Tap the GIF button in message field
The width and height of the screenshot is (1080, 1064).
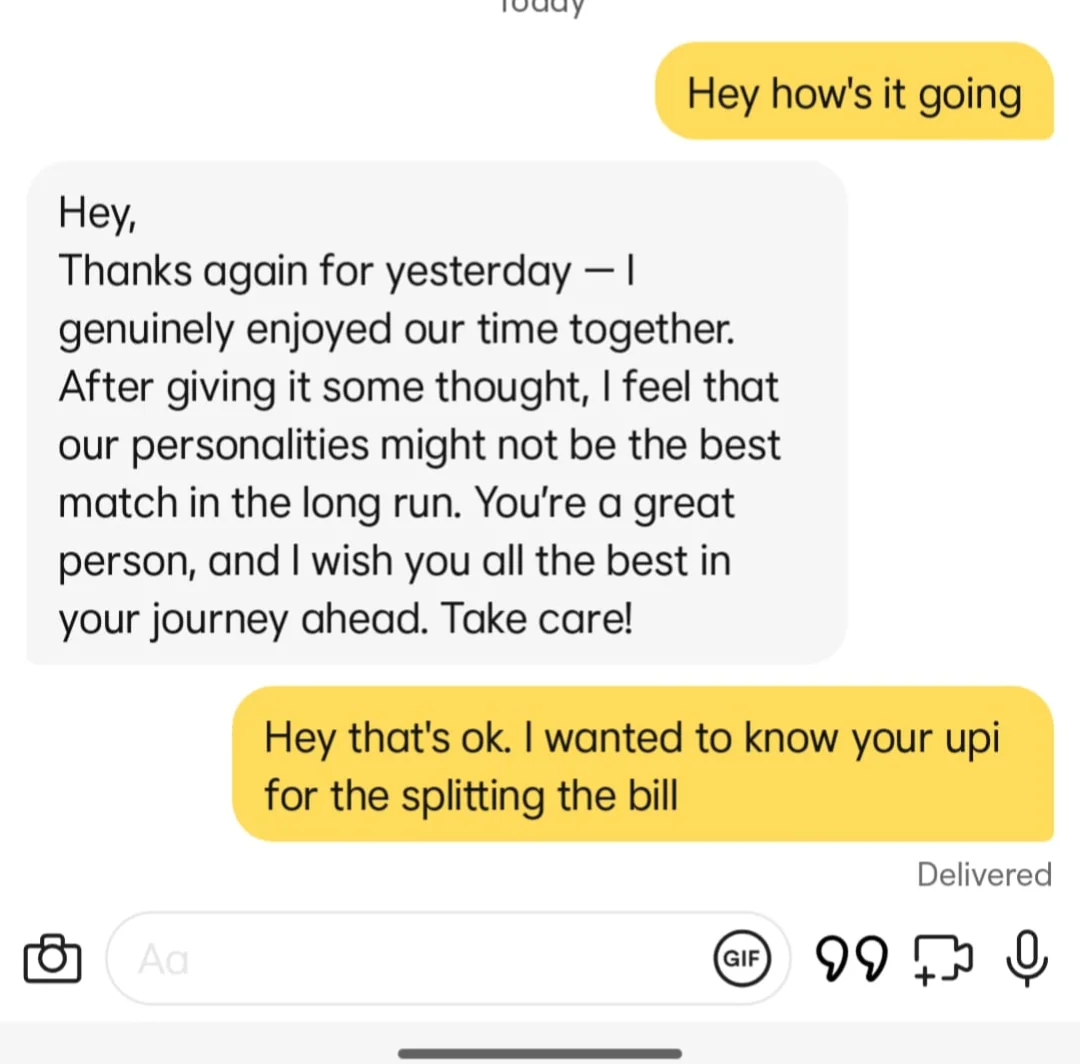[x=742, y=958]
